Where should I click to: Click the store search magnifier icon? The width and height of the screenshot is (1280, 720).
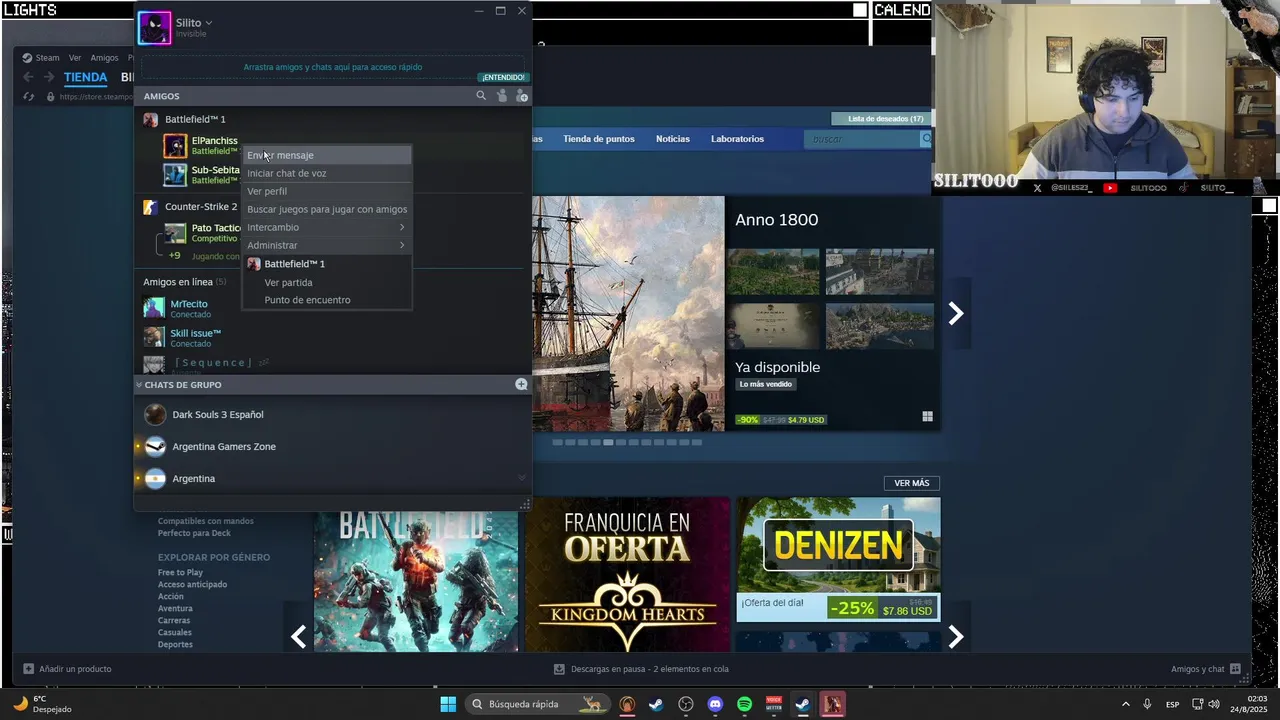(x=926, y=139)
